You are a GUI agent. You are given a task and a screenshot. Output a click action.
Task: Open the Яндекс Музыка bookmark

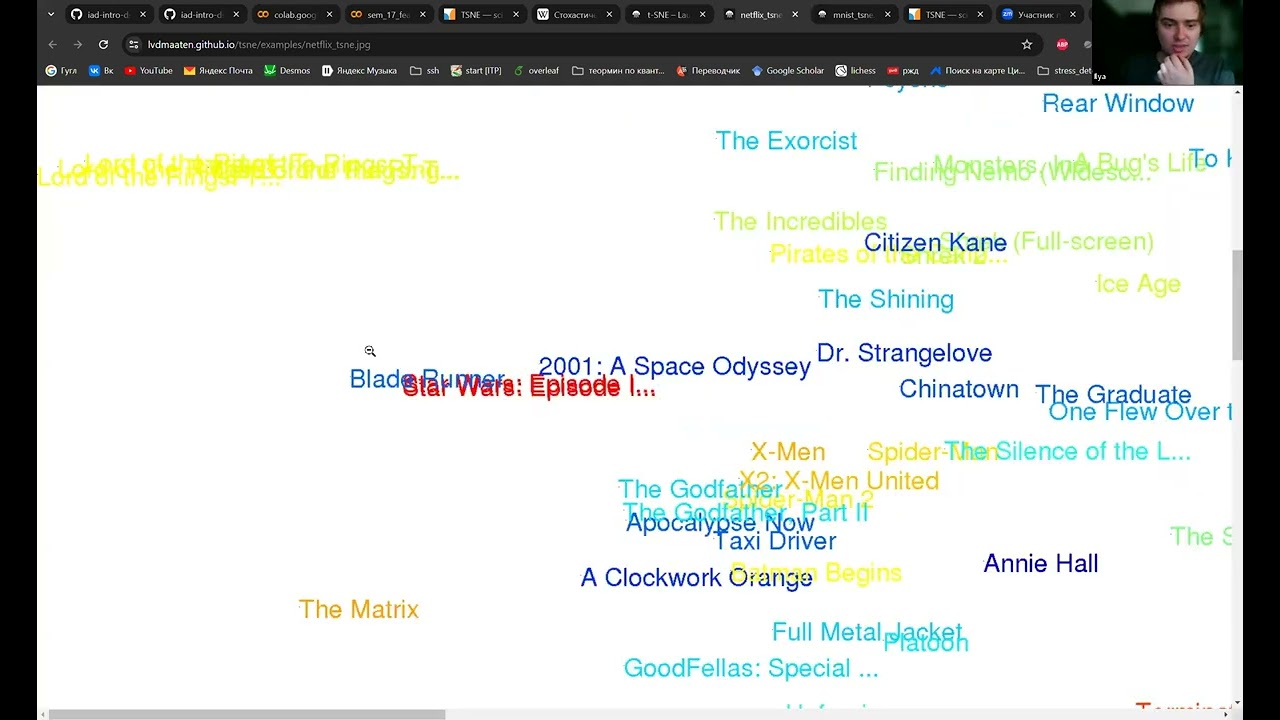[359, 71]
